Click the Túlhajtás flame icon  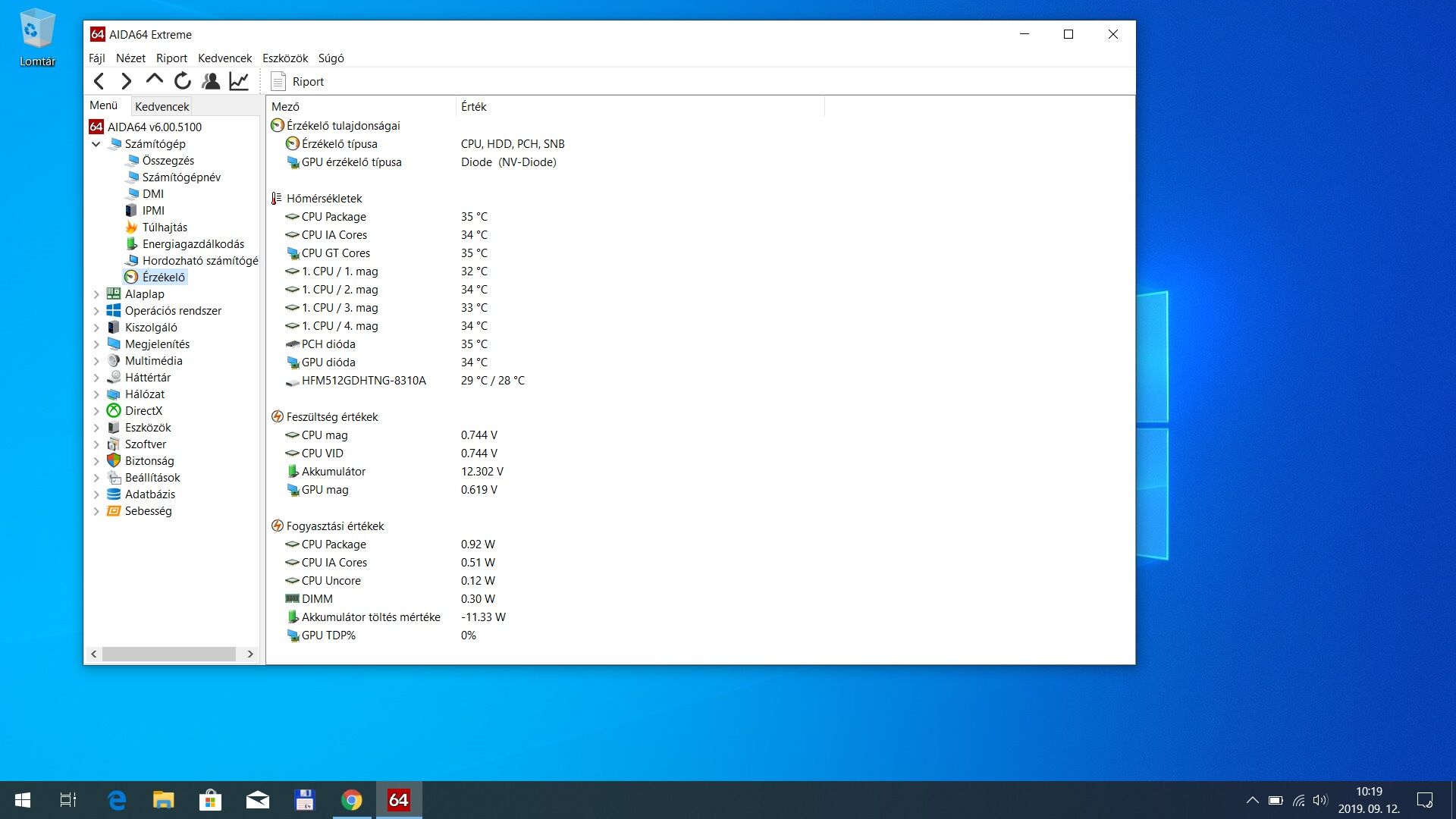click(132, 227)
